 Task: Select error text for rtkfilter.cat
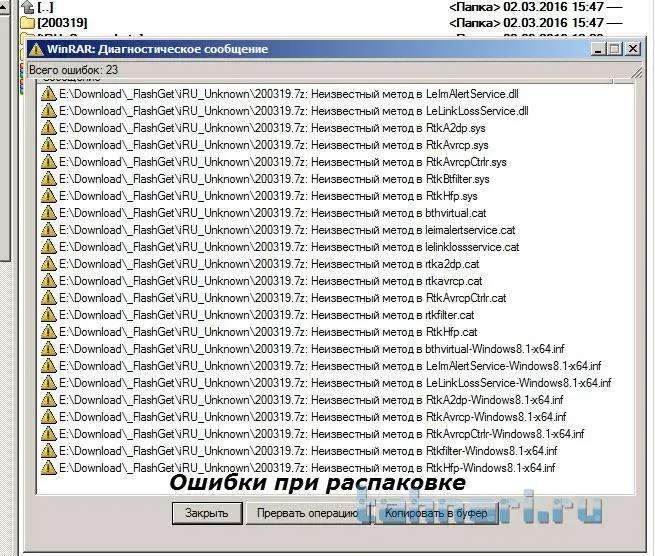267,315
